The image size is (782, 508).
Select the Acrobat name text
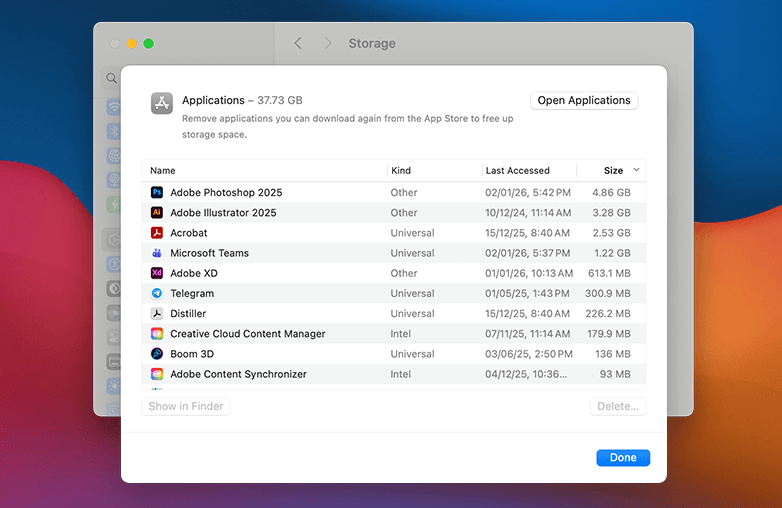point(189,233)
